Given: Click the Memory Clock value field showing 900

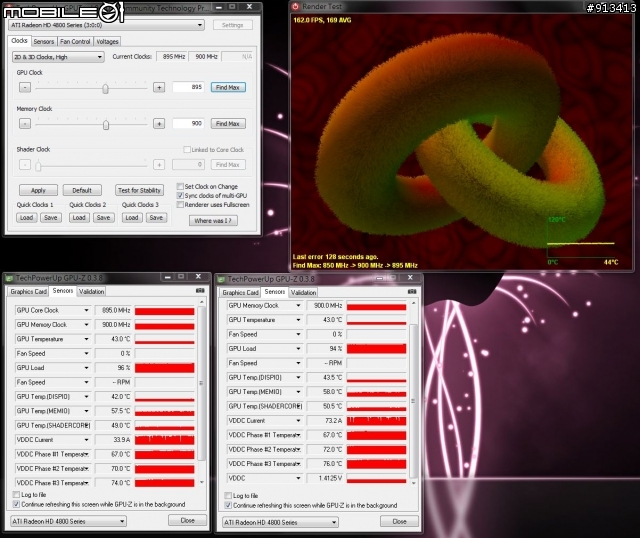Looking at the screenshot, I should click(188, 123).
